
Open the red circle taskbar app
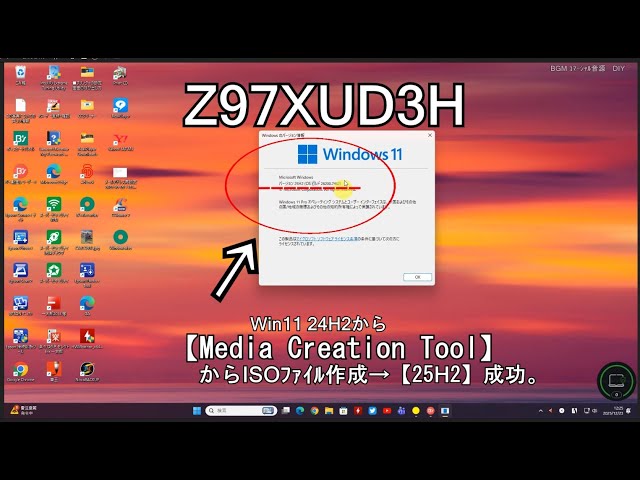coord(430,411)
